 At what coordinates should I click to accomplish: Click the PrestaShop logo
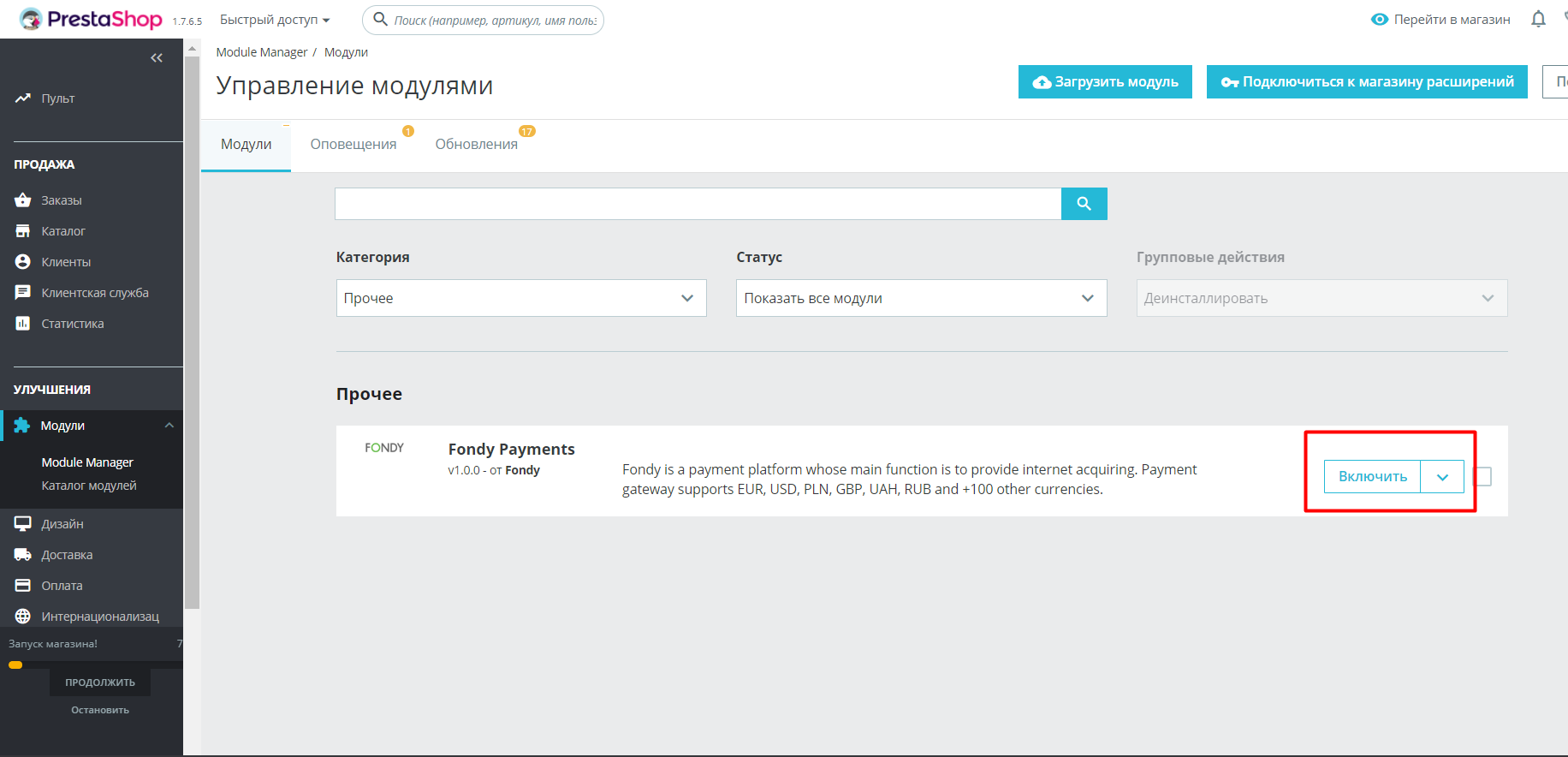(91, 19)
